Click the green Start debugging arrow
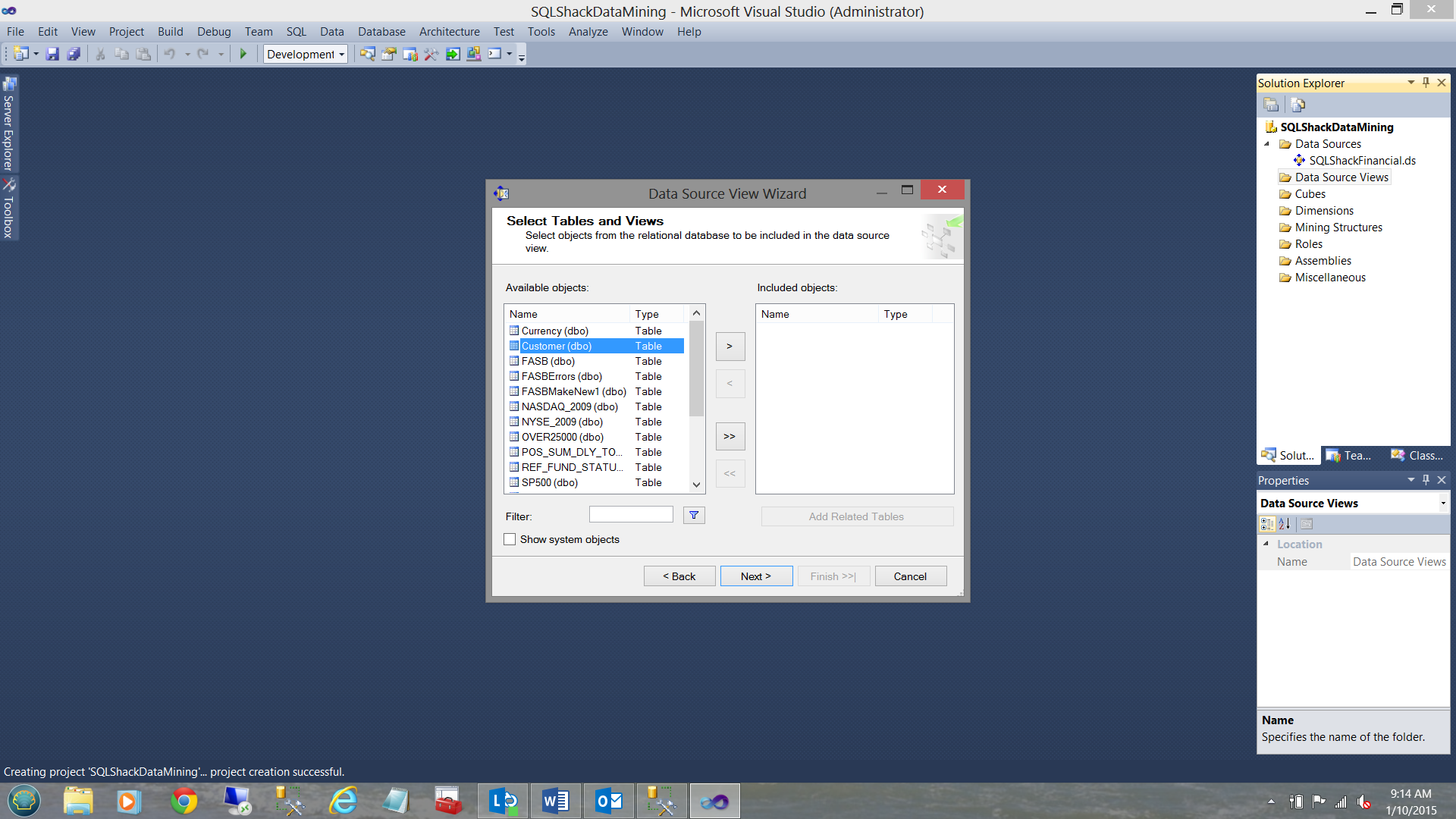The width and height of the screenshot is (1456, 819). pos(243,54)
